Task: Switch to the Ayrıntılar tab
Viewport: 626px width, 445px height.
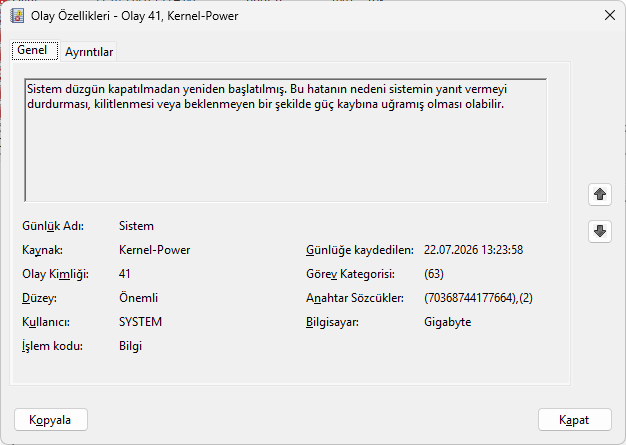Action: pos(89,52)
